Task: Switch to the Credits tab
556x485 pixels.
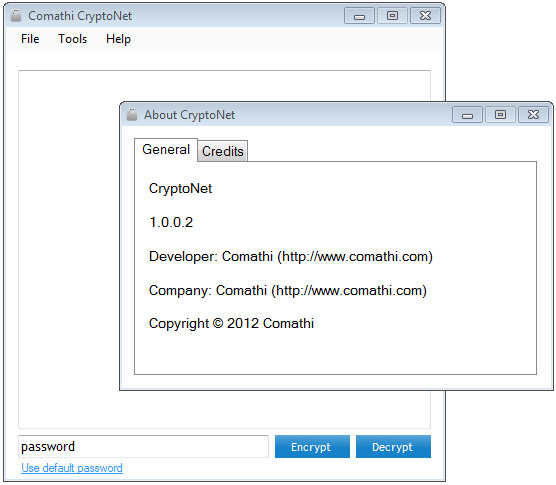Action: pyautogui.click(x=223, y=151)
